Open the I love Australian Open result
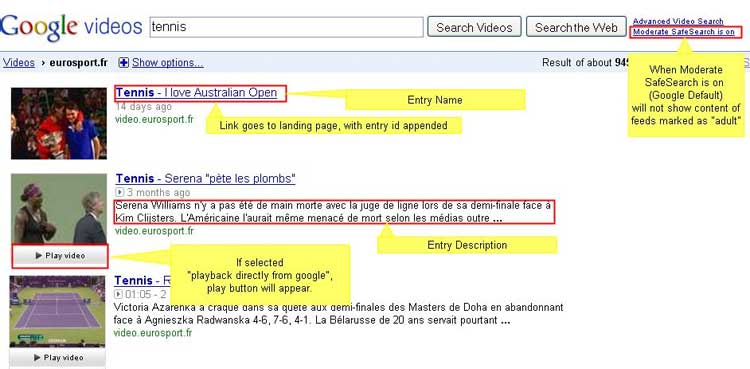Viewport: 750px width, 369px height. [196, 92]
